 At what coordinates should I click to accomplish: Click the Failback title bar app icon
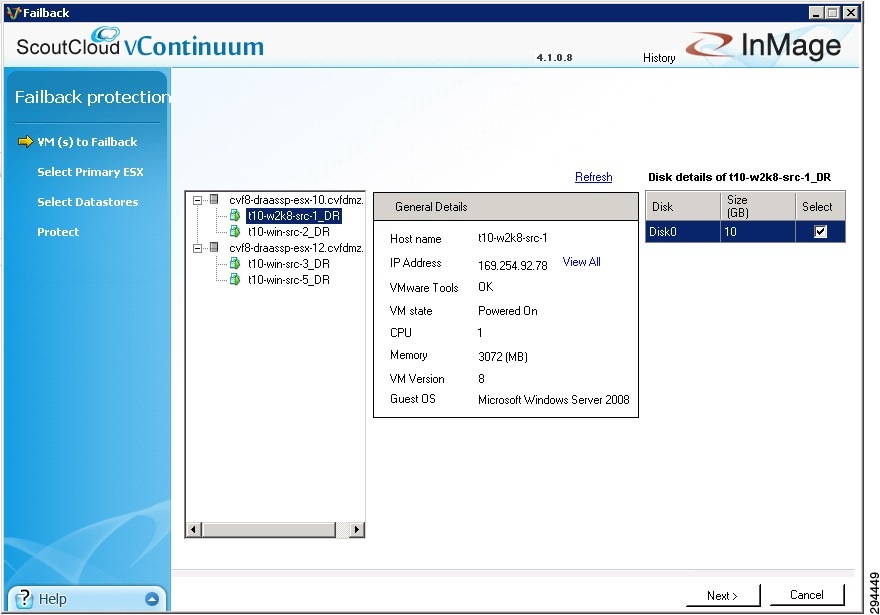click(13, 13)
